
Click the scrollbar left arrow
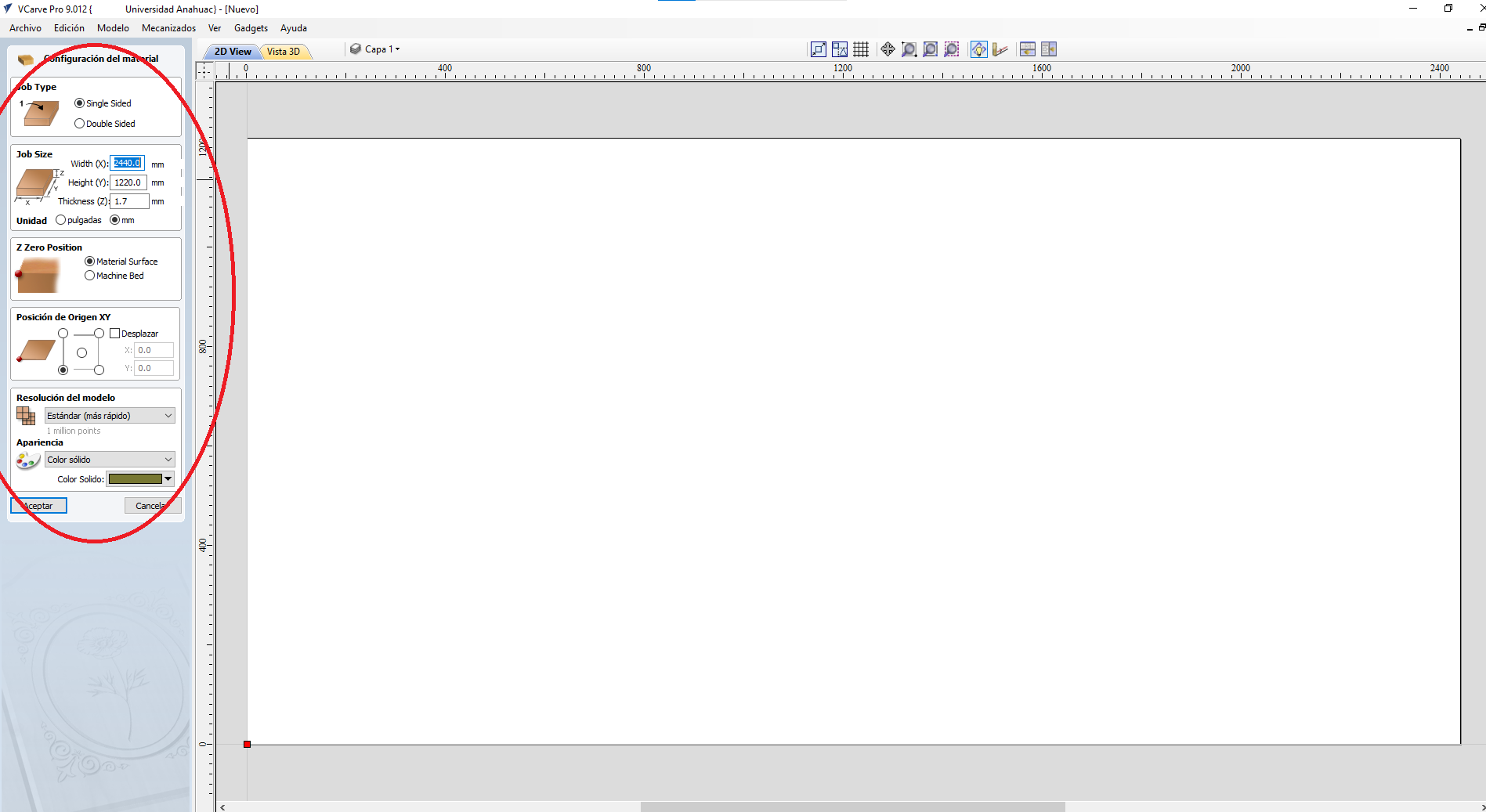pyautogui.click(x=223, y=807)
